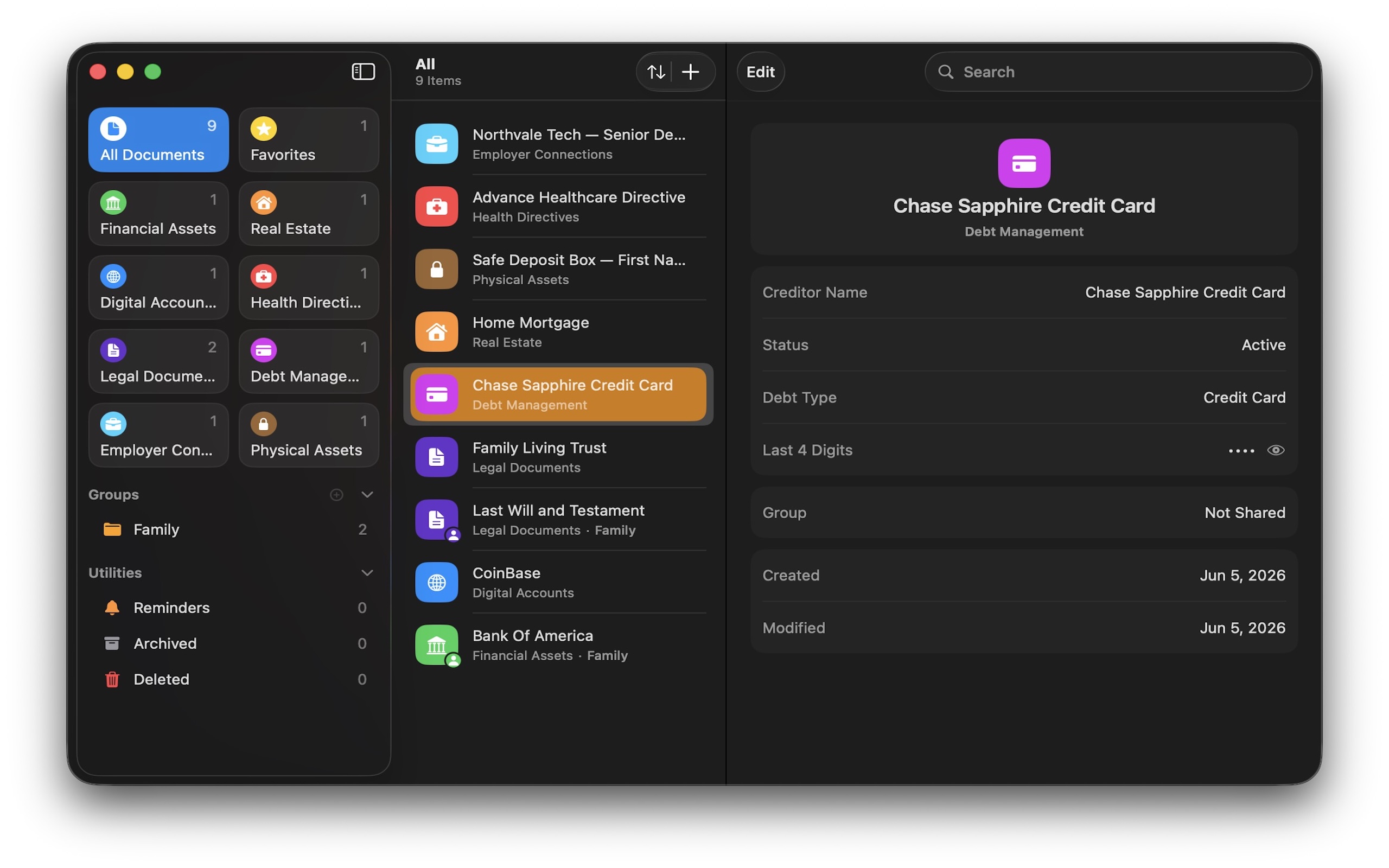Select Northvale Tech list item
1389x868 pixels.
558,144
